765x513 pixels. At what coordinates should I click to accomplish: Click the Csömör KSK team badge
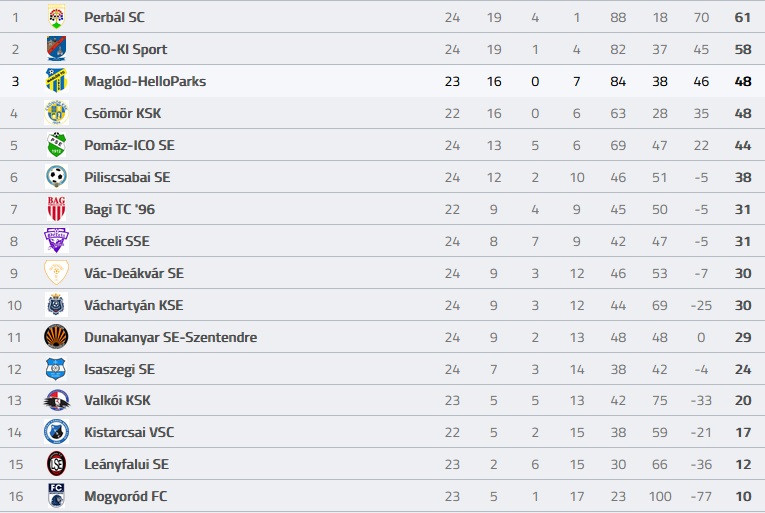[56, 113]
